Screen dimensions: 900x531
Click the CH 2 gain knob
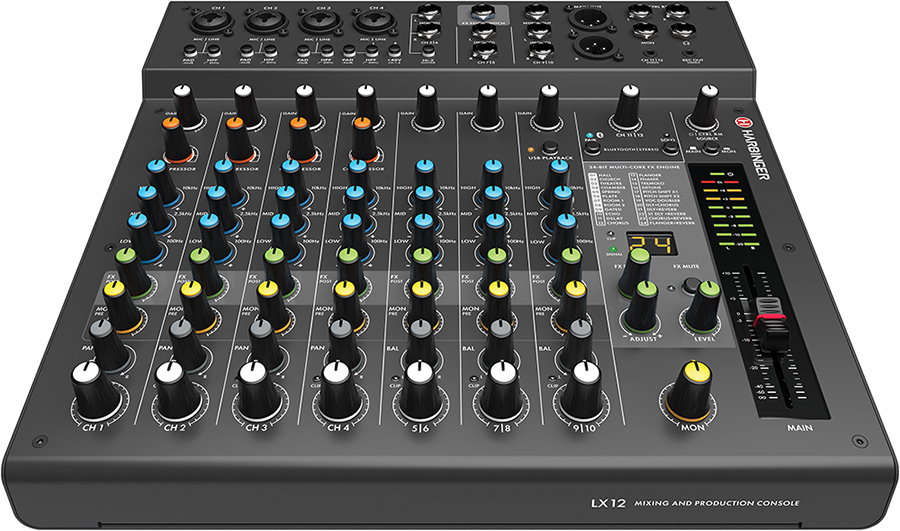coord(248,107)
